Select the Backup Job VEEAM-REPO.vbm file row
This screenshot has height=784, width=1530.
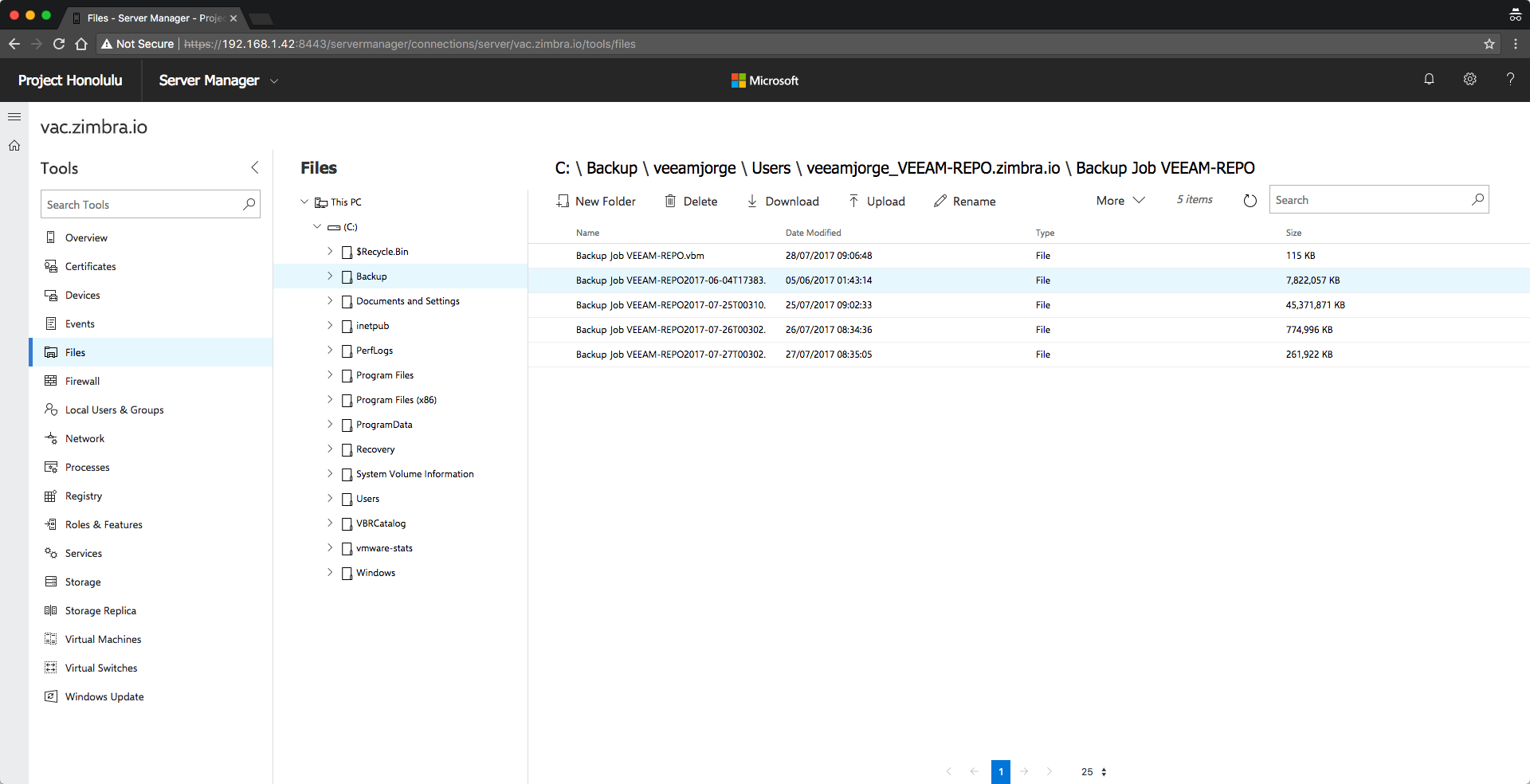click(x=1029, y=256)
